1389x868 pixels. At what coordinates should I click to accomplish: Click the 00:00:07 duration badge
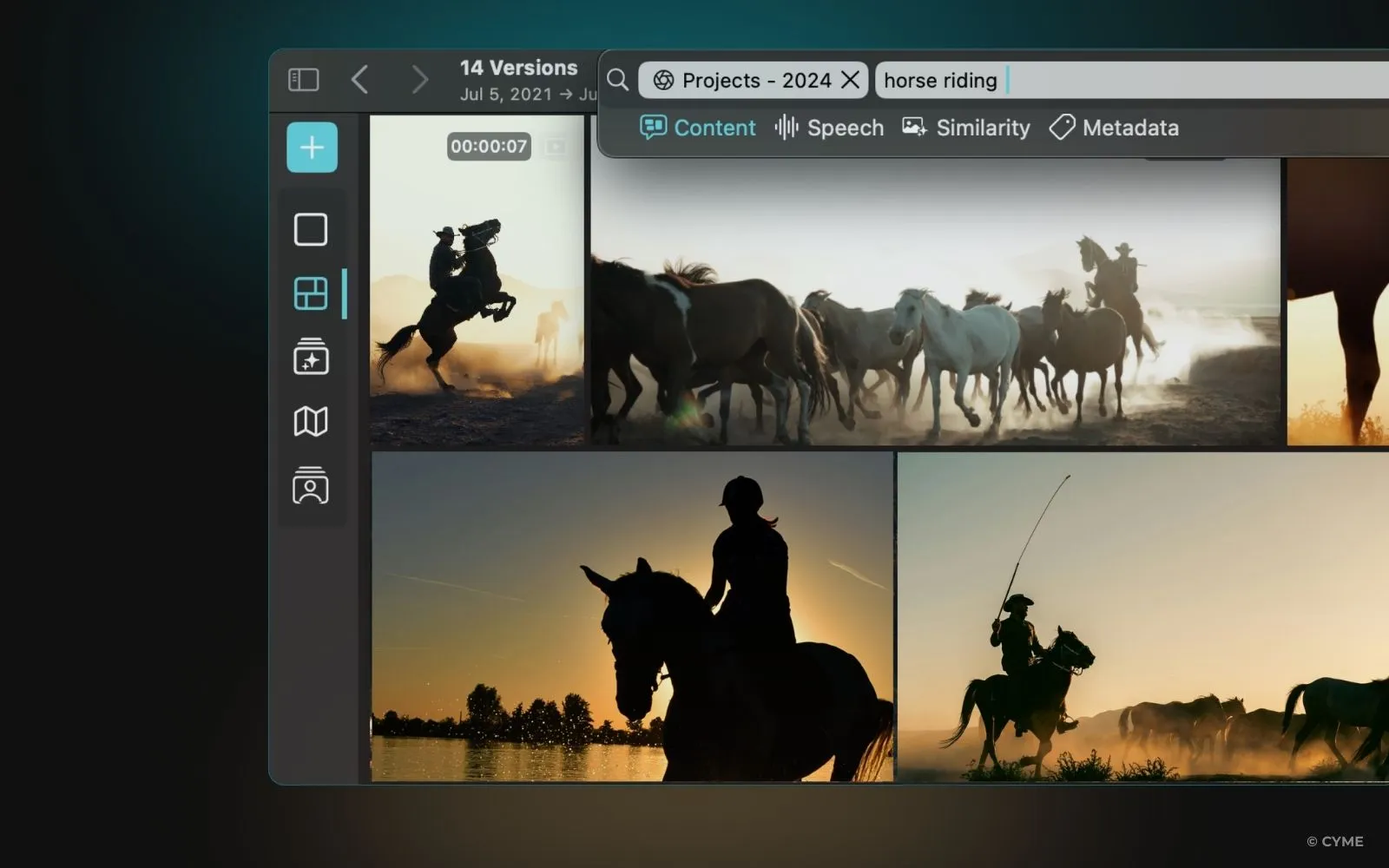[x=489, y=147]
